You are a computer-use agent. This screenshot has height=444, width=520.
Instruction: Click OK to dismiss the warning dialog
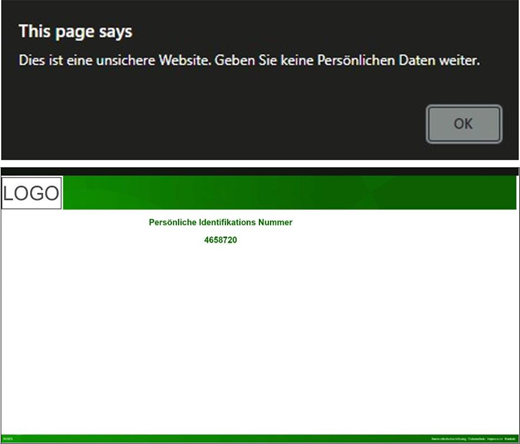click(464, 124)
